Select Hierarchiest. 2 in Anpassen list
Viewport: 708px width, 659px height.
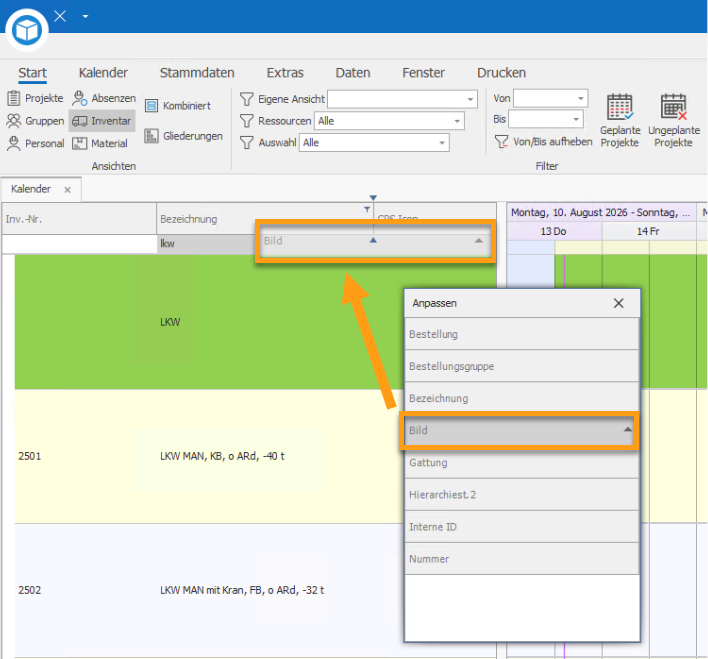522,495
